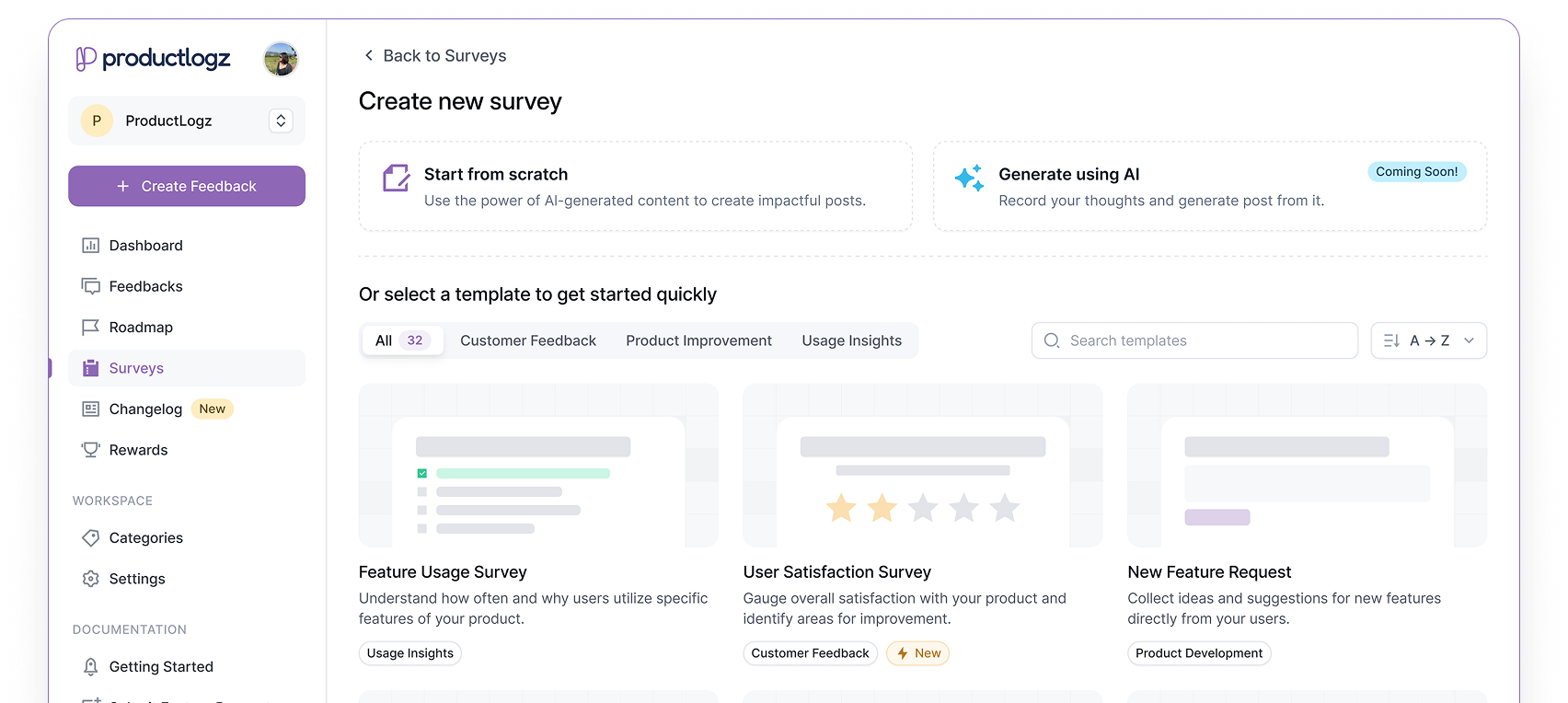Click the Settings gear icon
1568x703 pixels.
pyautogui.click(x=90, y=579)
